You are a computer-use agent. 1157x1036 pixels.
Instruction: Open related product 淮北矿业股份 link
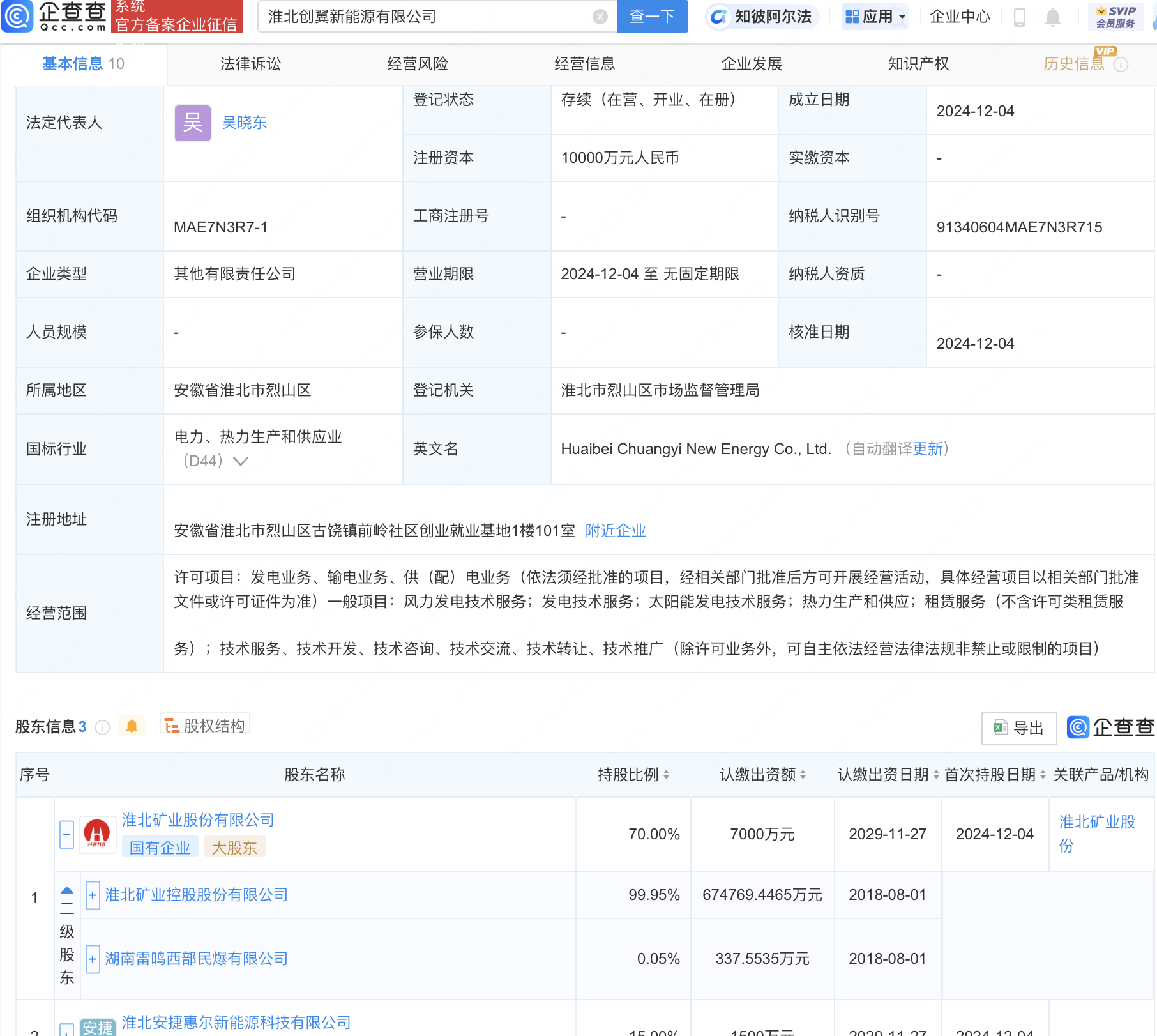point(1097,834)
